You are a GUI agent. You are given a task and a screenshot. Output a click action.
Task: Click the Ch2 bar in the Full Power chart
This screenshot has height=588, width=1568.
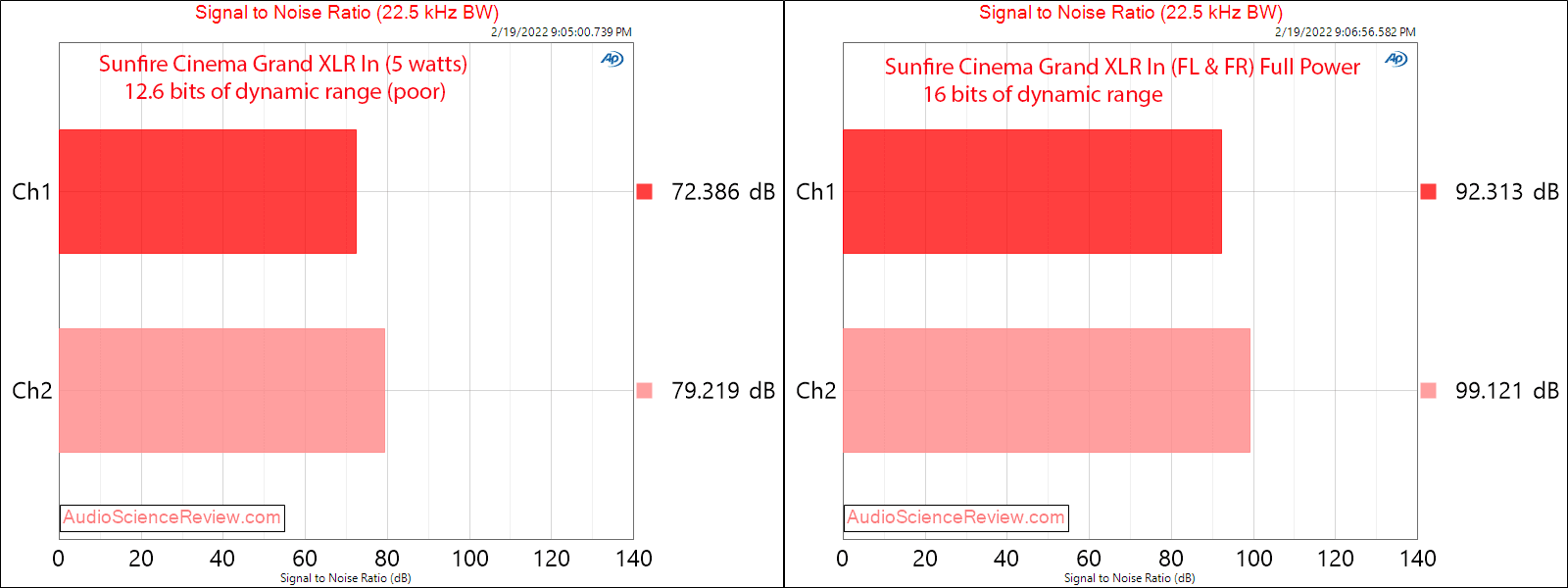(x=1047, y=390)
